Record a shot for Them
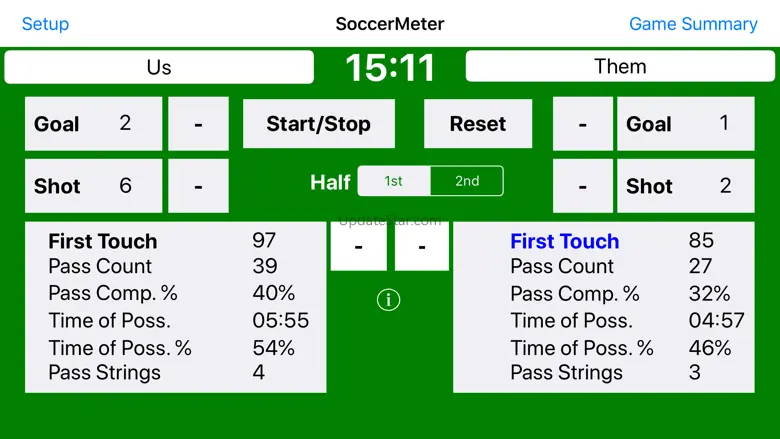 (x=685, y=186)
